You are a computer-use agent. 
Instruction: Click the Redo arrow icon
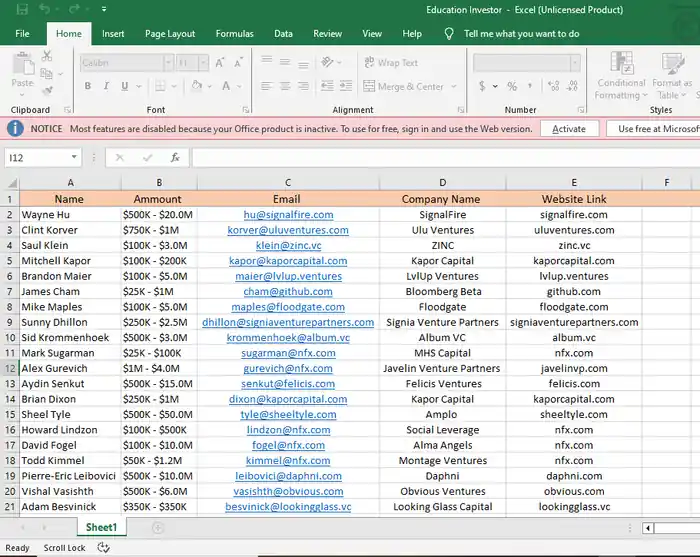click(74, 8)
